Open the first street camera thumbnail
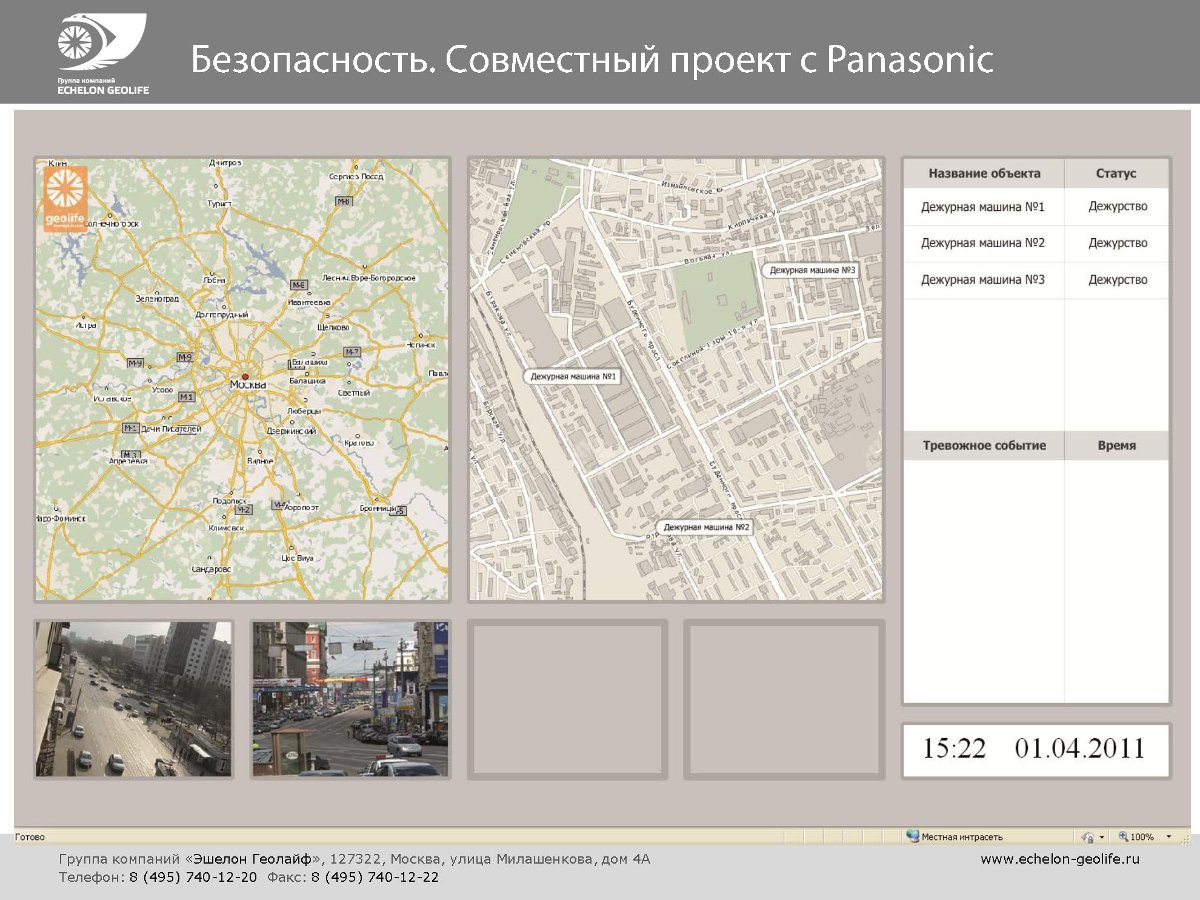Screen dimensions: 1200x900 [x=134, y=699]
